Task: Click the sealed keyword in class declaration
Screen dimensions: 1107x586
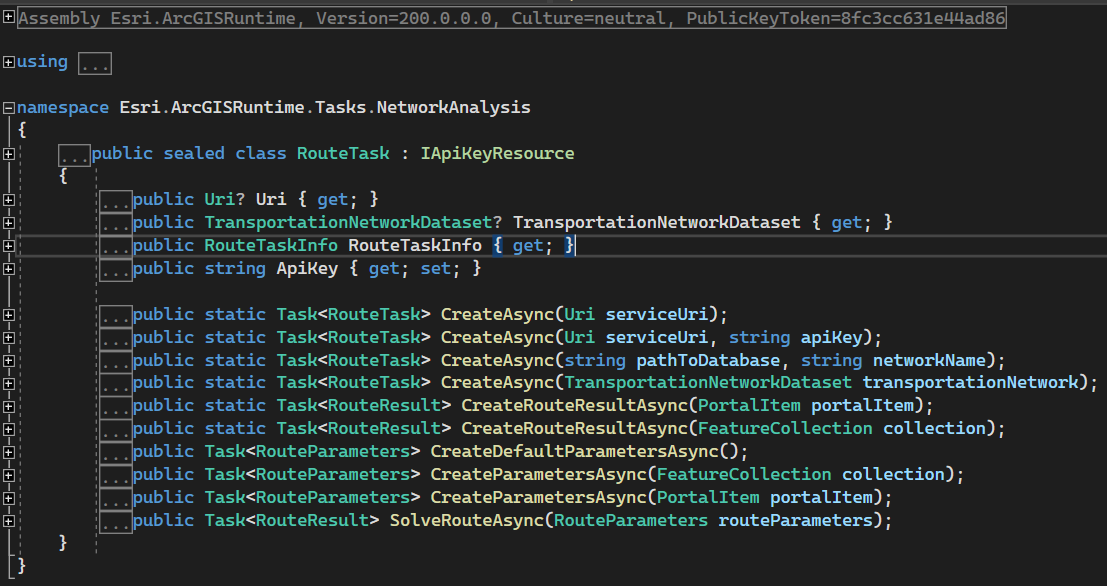Action: pos(194,153)
